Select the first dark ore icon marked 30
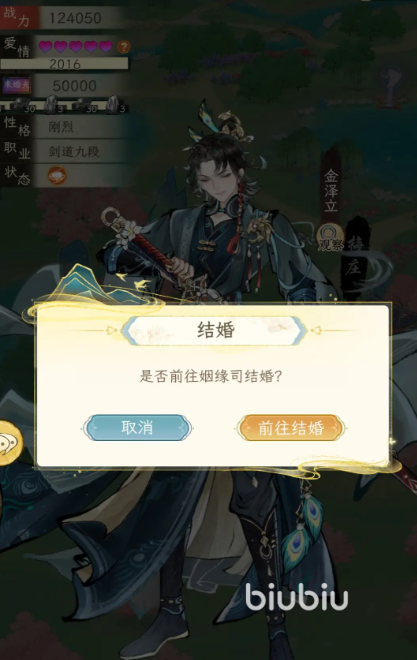The width and height of the screenshot is (417, 660). point(21,105)
